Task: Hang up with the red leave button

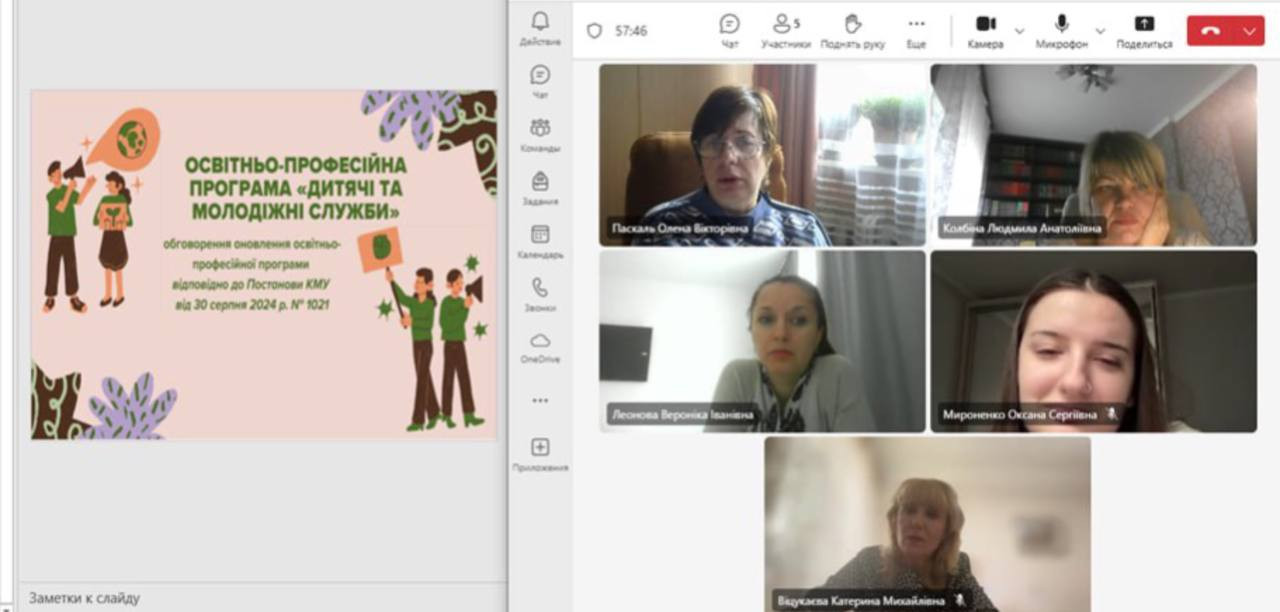Action: (x=1211, y=31)
